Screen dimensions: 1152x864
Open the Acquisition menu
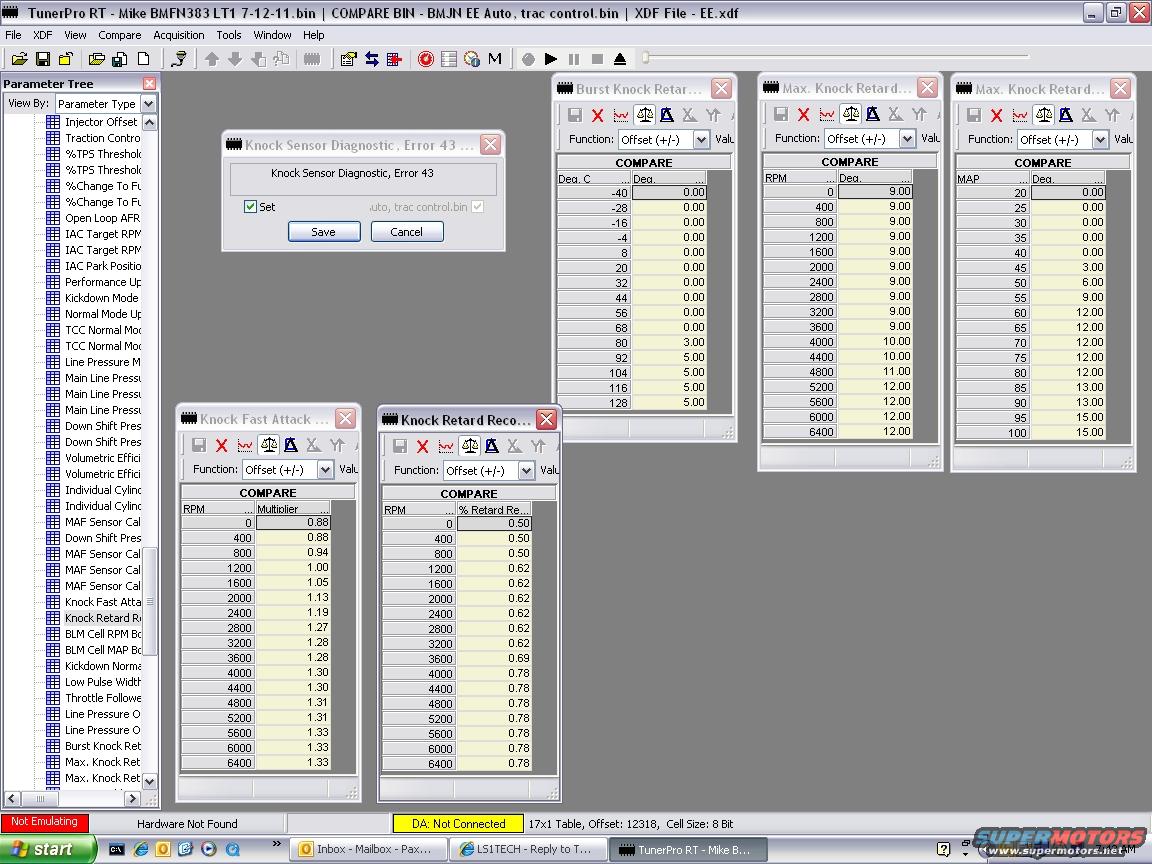point(179,35)
